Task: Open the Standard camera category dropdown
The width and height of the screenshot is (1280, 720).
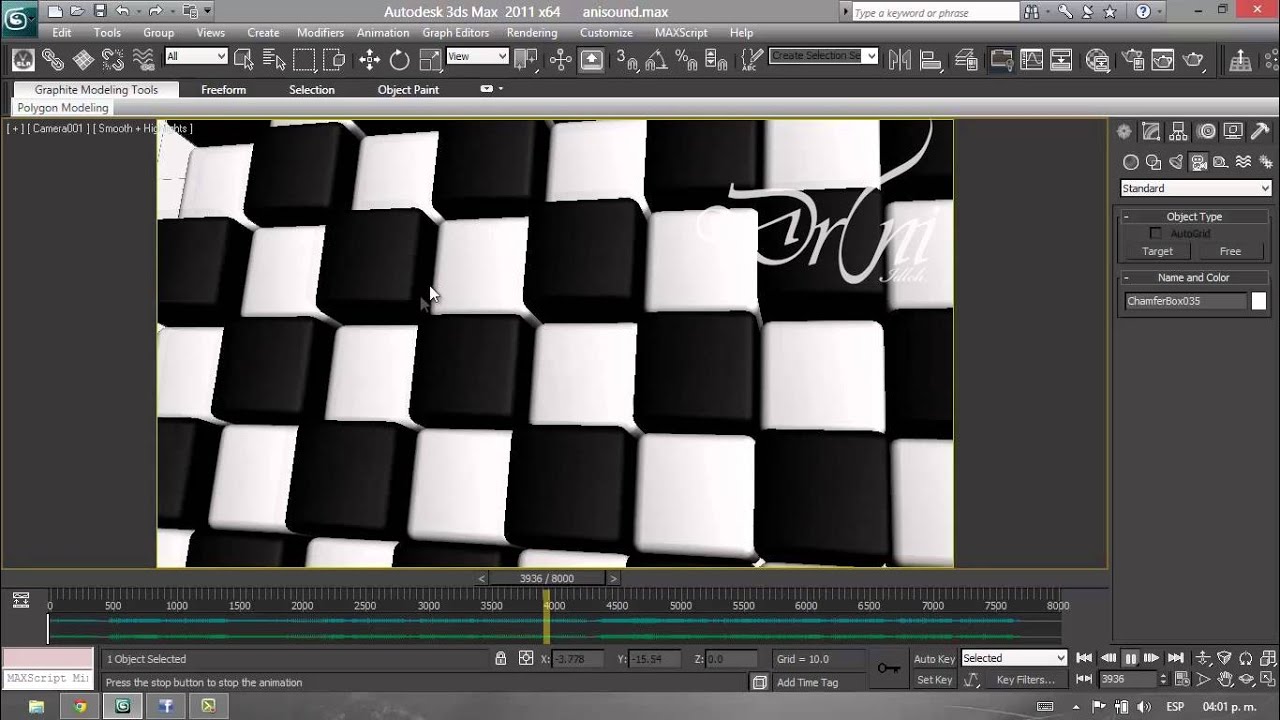Action: point(1195,188)
